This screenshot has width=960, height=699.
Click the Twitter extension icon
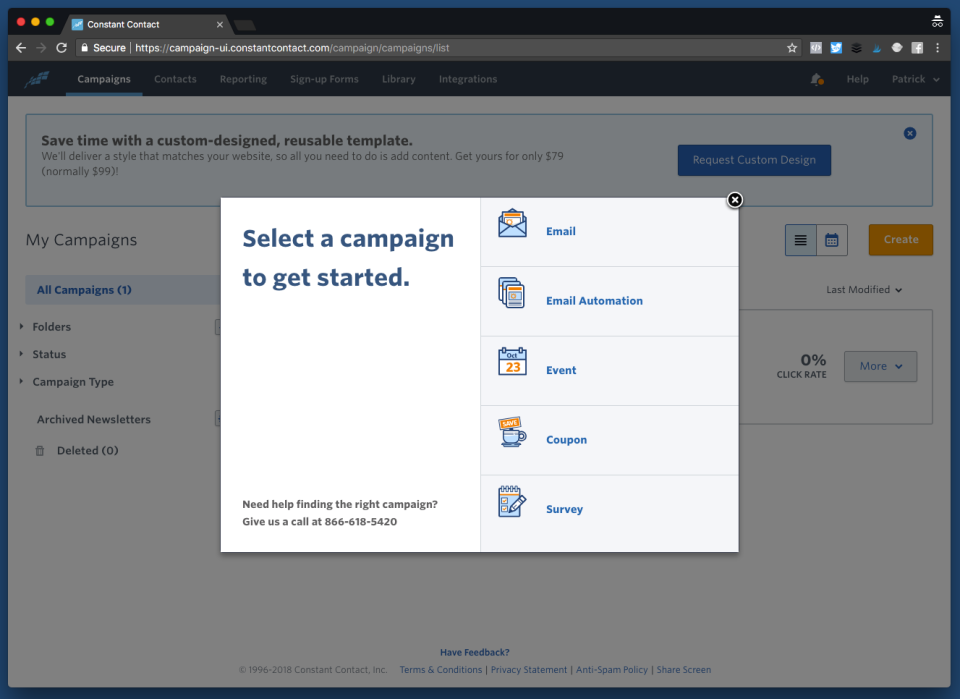(836, 48)
